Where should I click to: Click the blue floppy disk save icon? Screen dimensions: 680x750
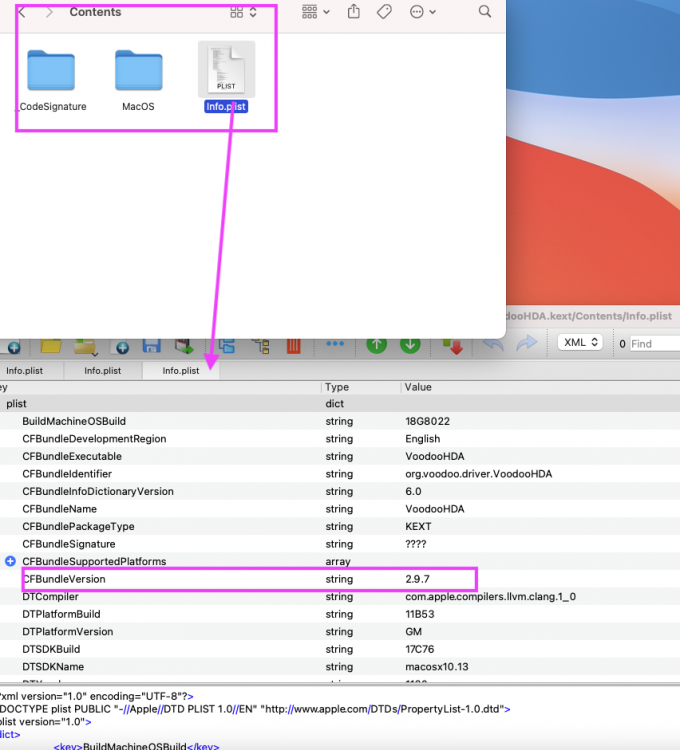click(x=152, y=346)
